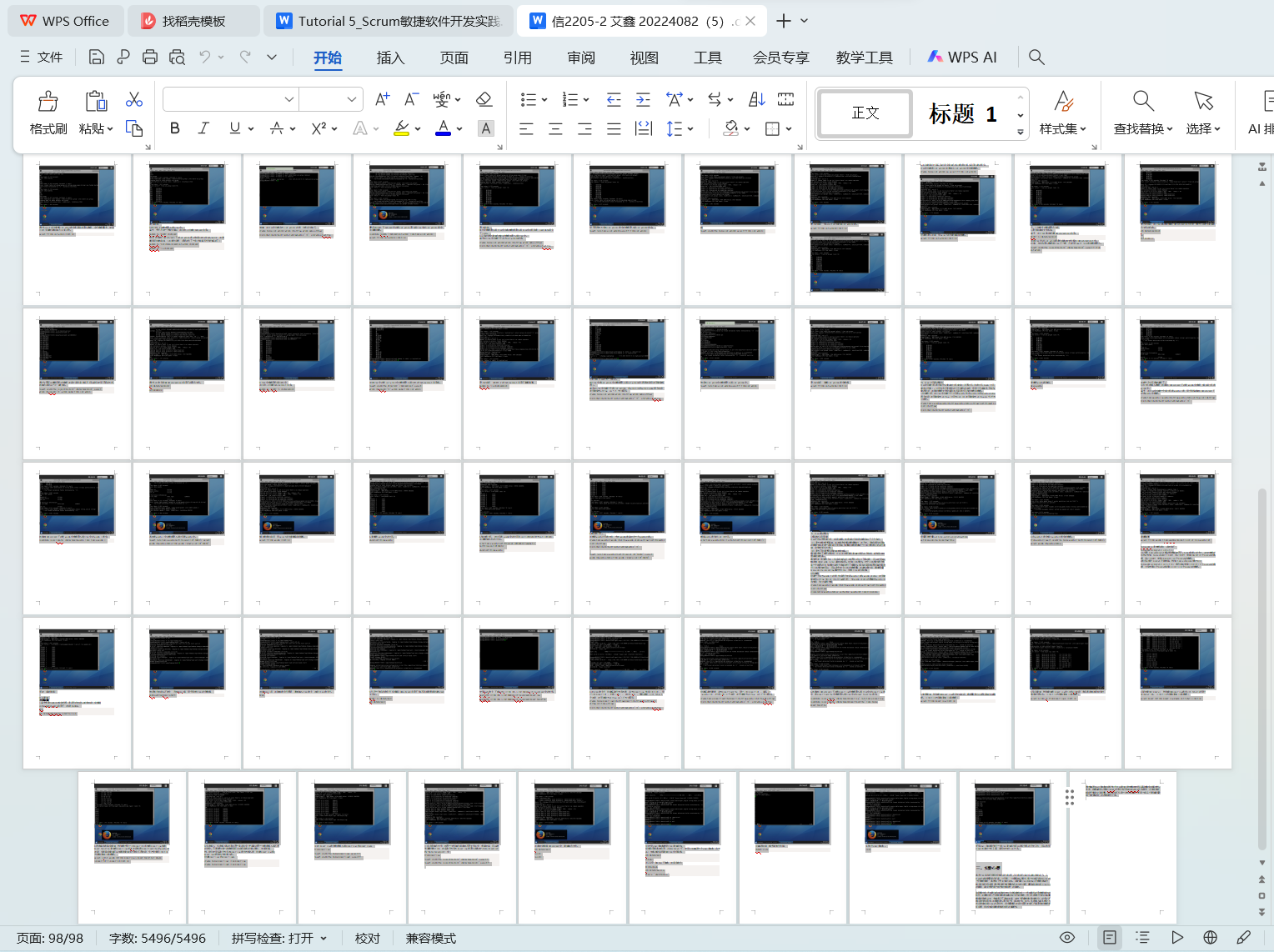
Task: Click the Web layout globe icon in status bar
Action: pyautogui.click(x=1211, y=938)
